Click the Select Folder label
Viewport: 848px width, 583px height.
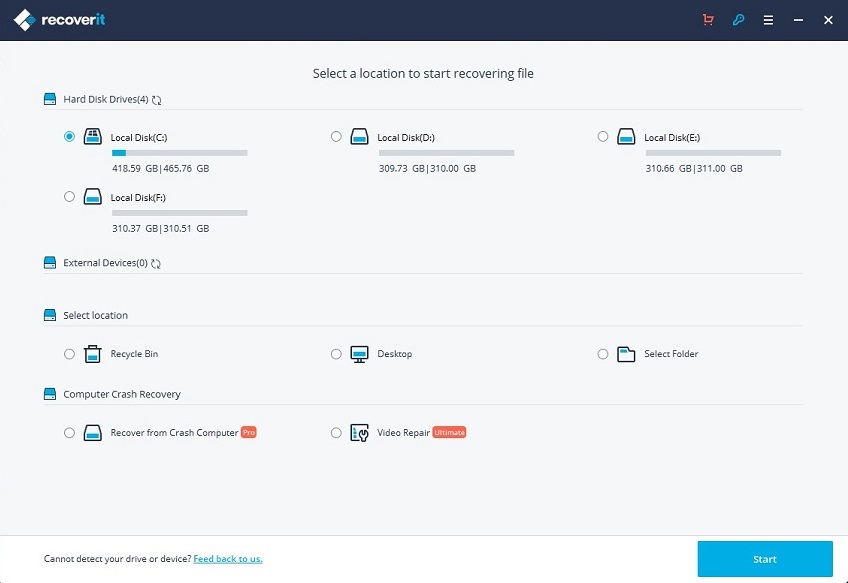tap(671, 354)
